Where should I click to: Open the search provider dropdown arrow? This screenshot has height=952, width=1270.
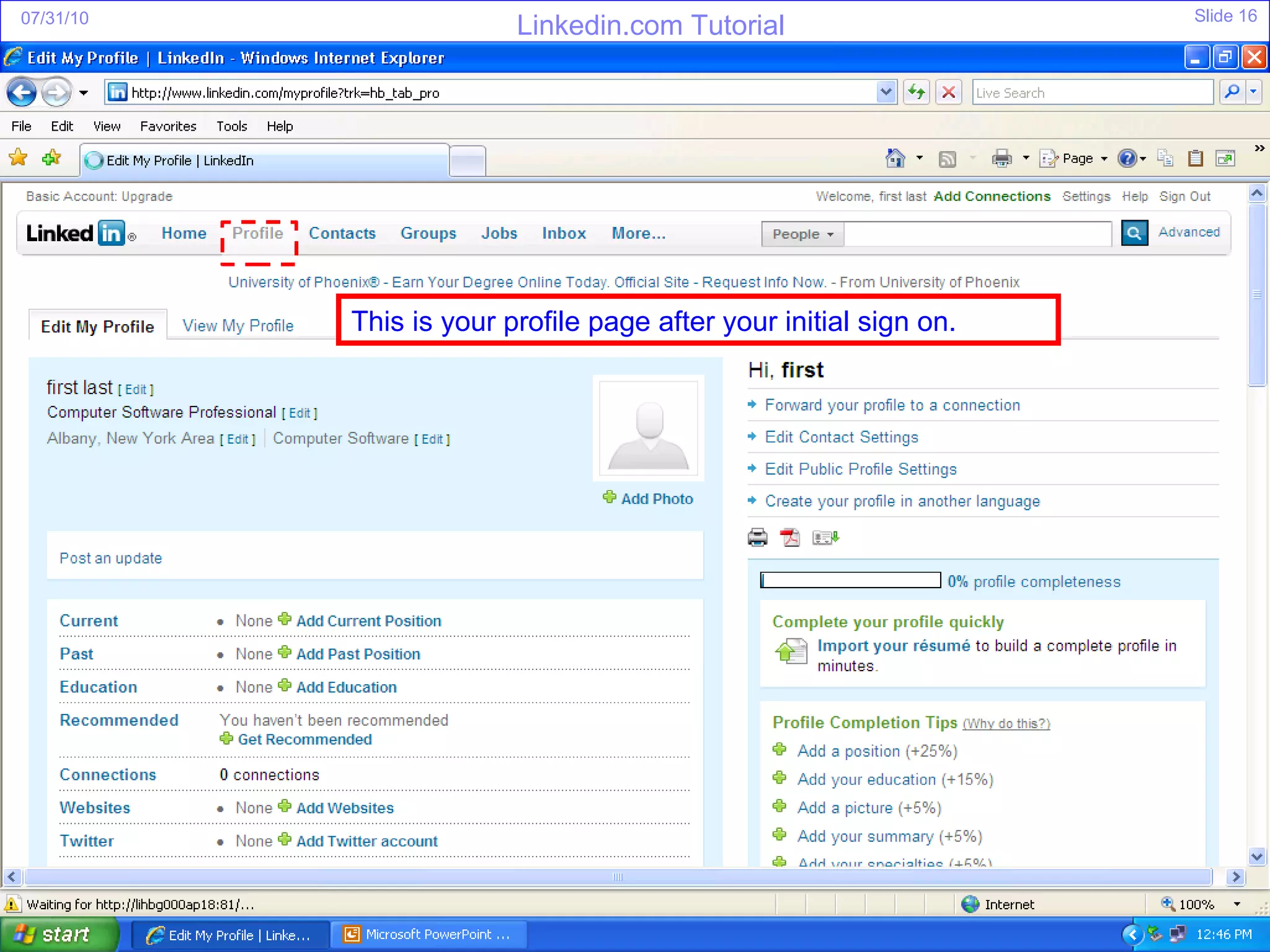coord(1254,92)
